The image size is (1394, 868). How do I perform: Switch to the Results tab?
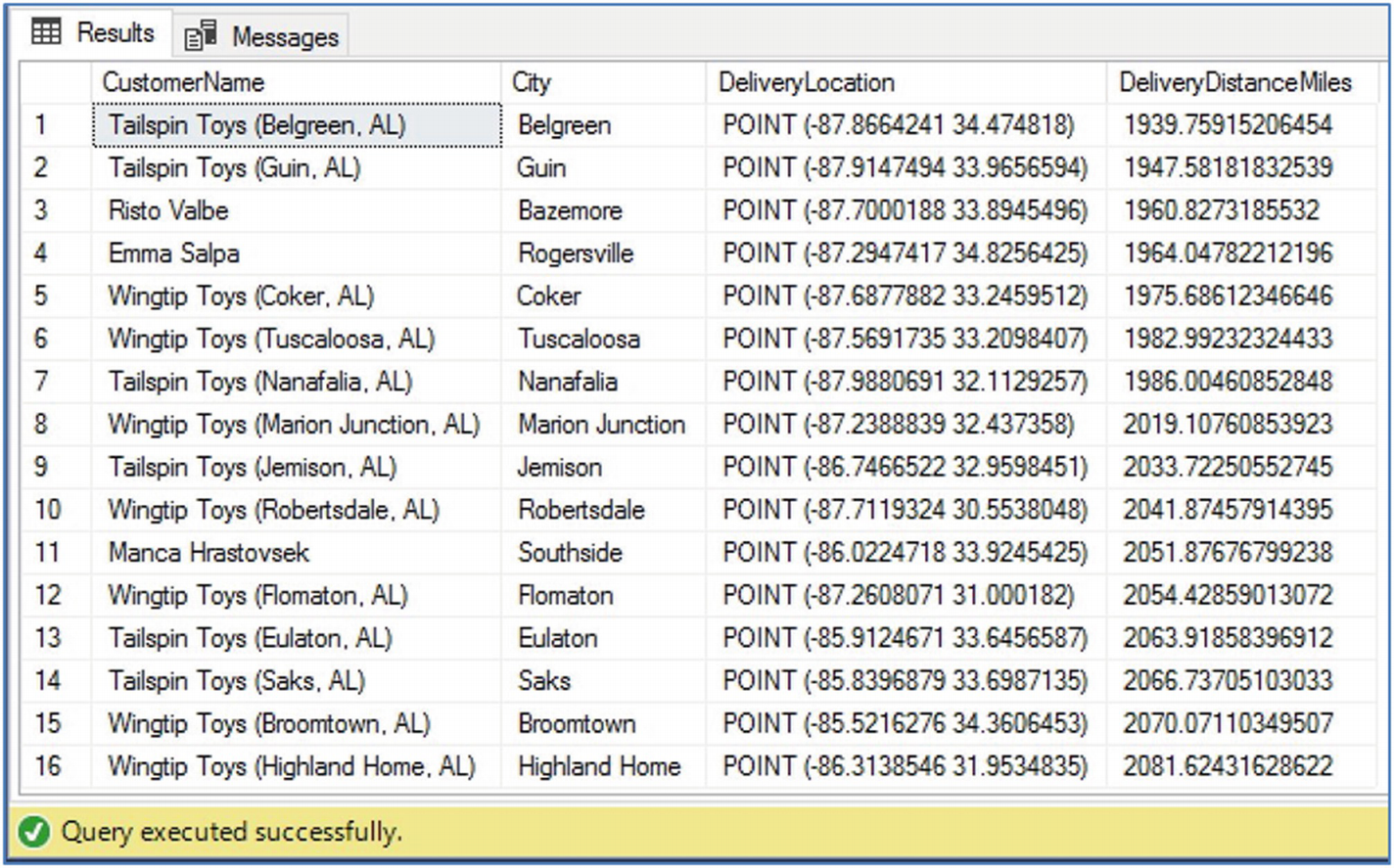tap(94, 32)
